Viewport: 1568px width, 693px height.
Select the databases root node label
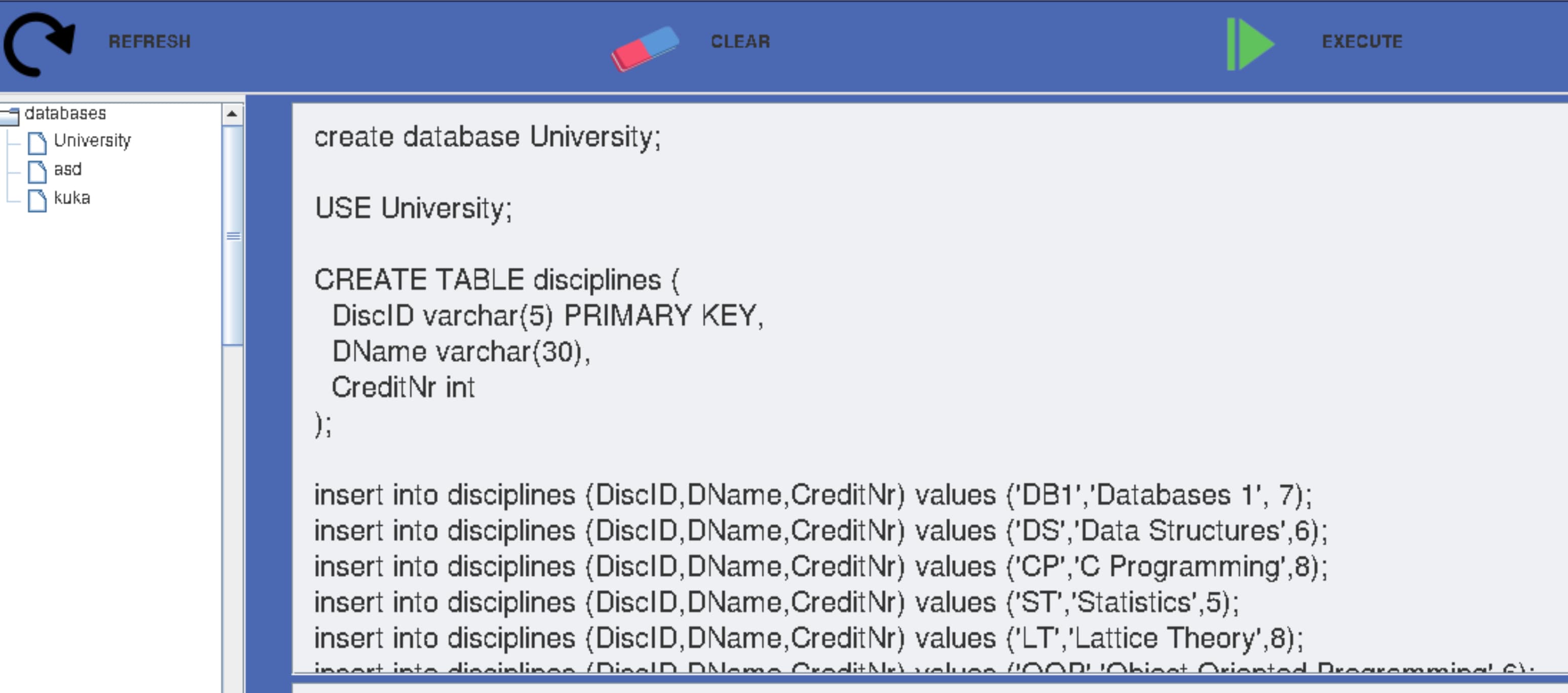coord(65,113)
